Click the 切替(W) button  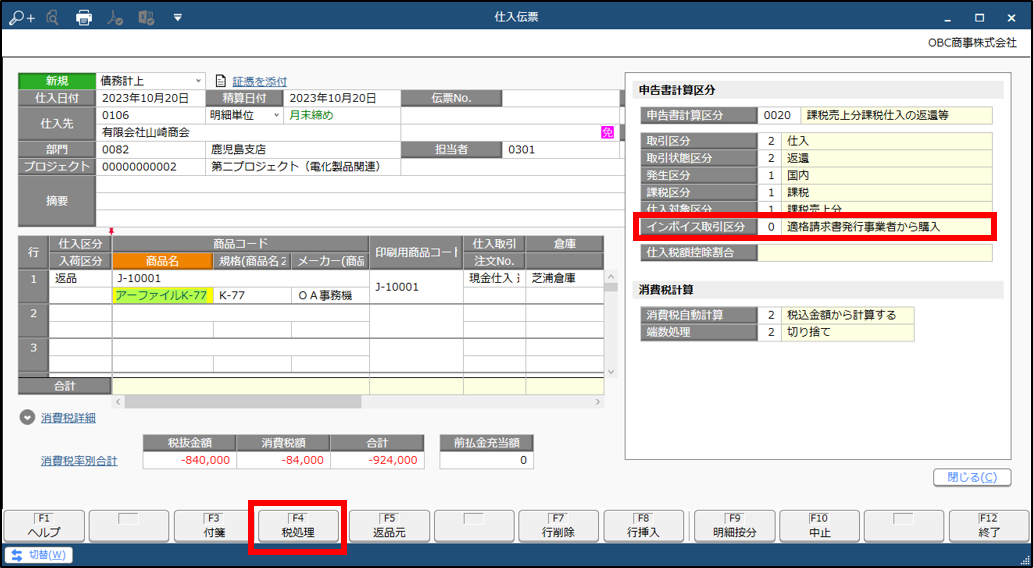[x=40, y=555]
